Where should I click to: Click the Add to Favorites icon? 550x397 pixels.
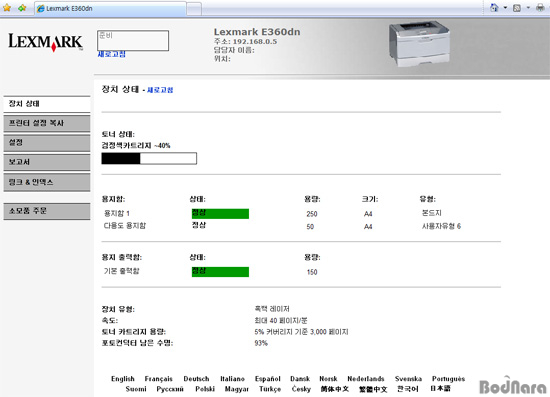22,8
